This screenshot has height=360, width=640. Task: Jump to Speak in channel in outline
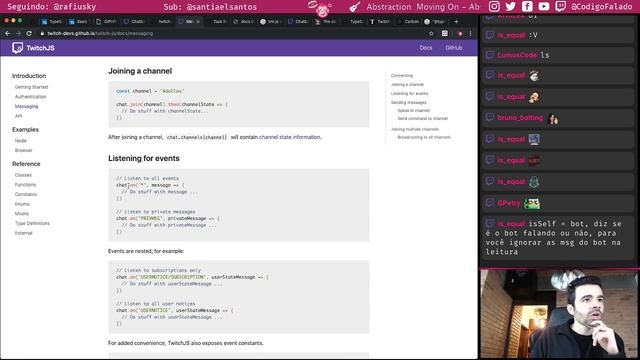coord(413,111)
